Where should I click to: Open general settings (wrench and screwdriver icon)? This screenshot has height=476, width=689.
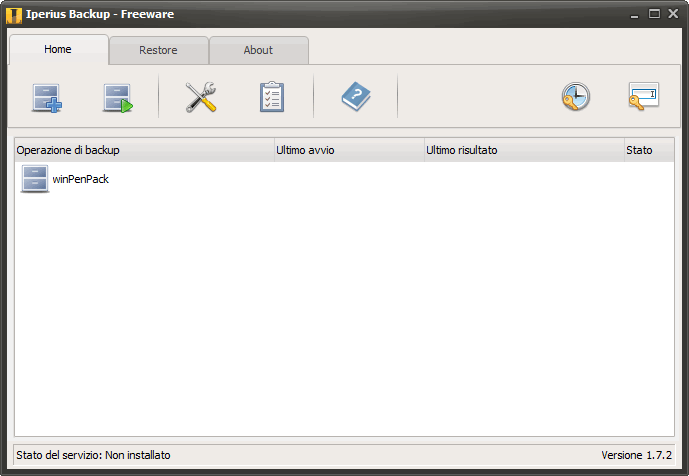pos(201,97)
